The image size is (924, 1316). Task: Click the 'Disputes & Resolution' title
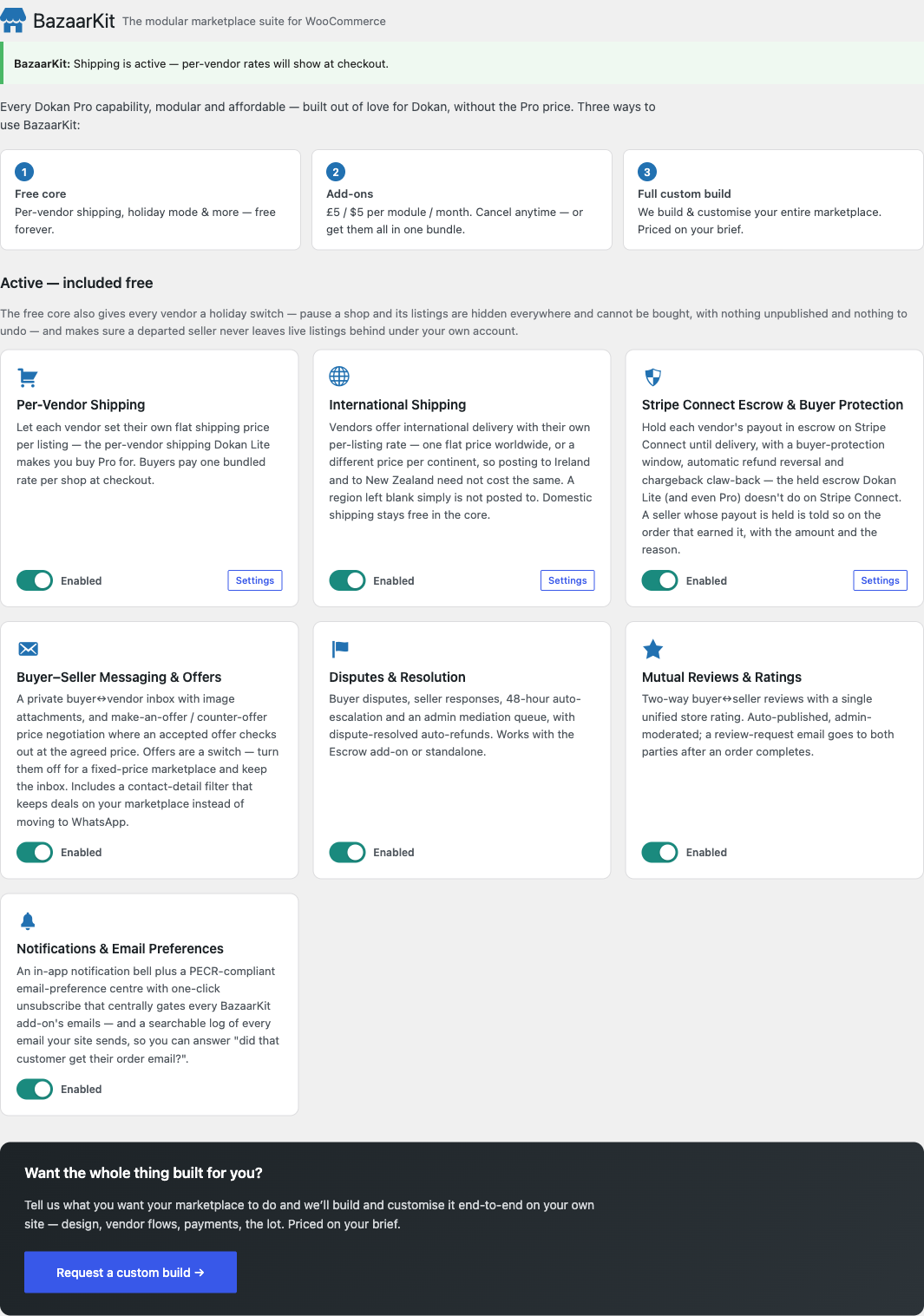click(397, 677)
